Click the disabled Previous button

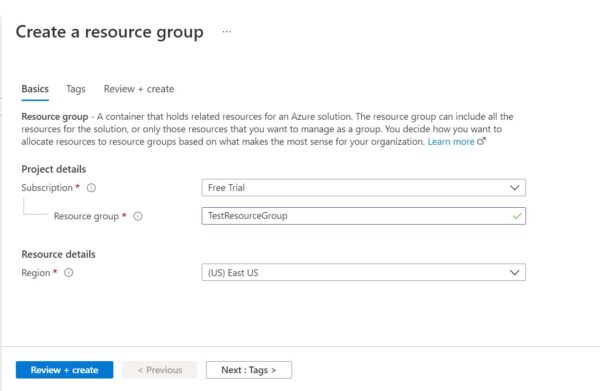tap(160, 370)
